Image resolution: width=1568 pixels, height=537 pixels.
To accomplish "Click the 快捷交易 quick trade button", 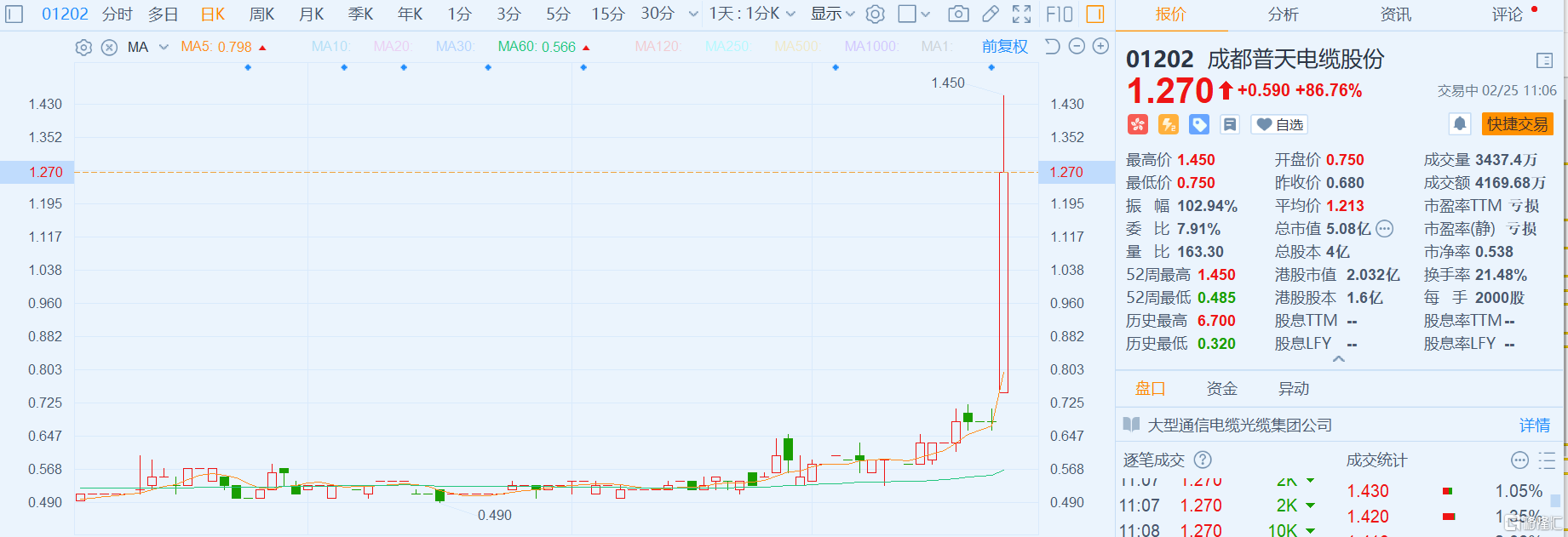I will point(1517,124).
